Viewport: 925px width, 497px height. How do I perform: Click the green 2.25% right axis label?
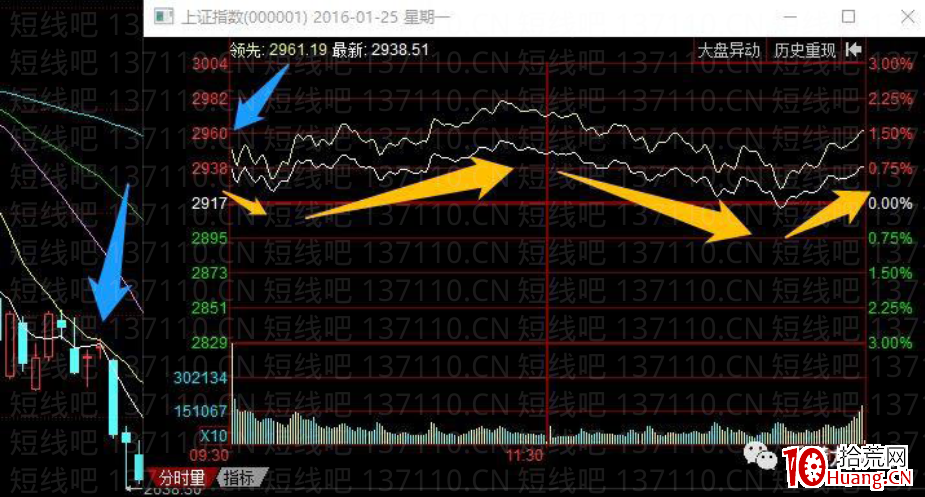890,308
